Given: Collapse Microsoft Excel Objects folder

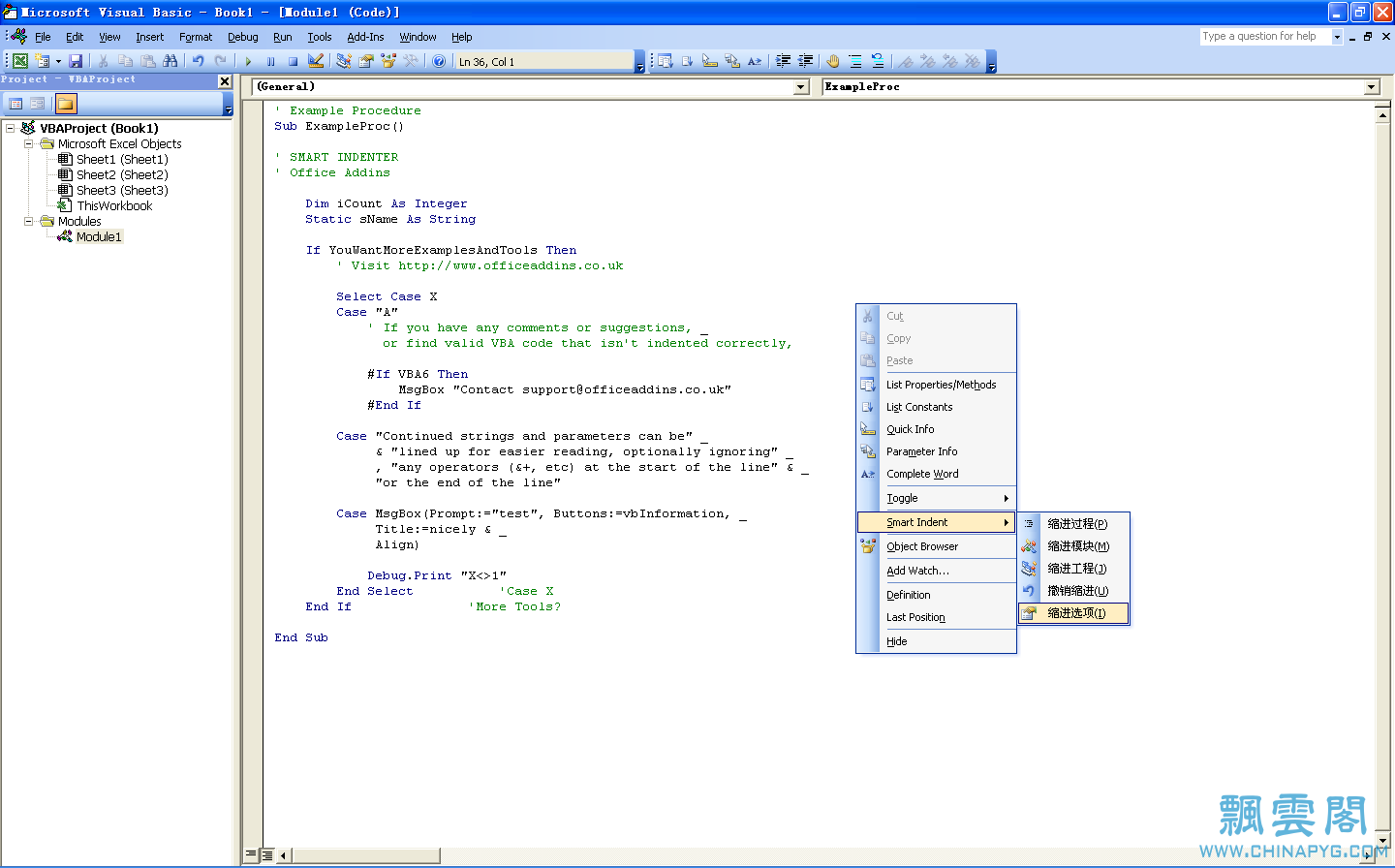Looking at the screenshot, I should (x=28, y=143).
